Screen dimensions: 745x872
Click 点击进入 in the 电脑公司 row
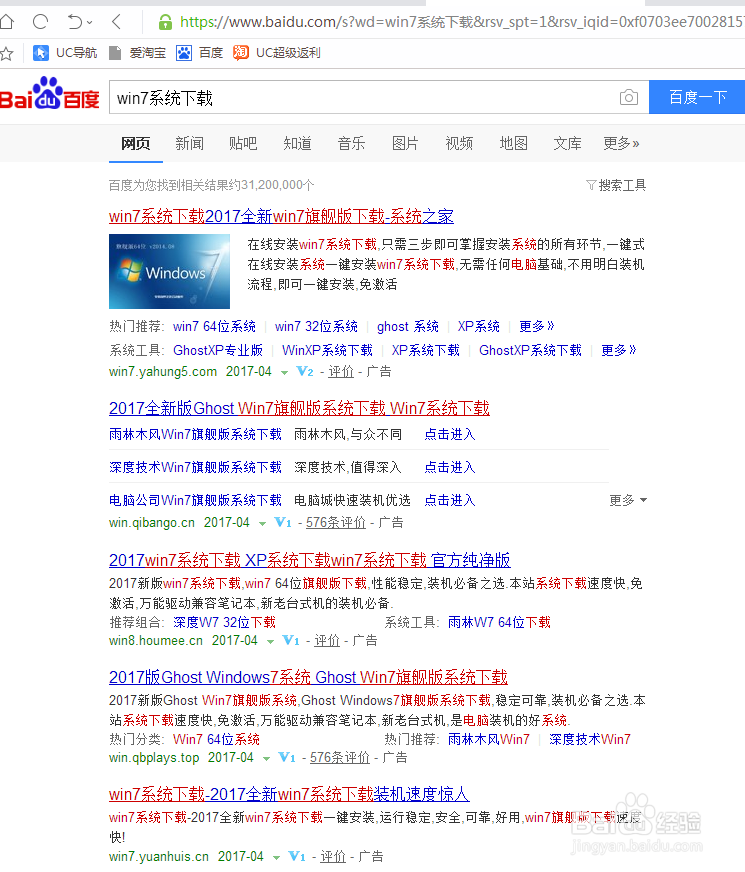pyautogui.click(x=450, y=501)
